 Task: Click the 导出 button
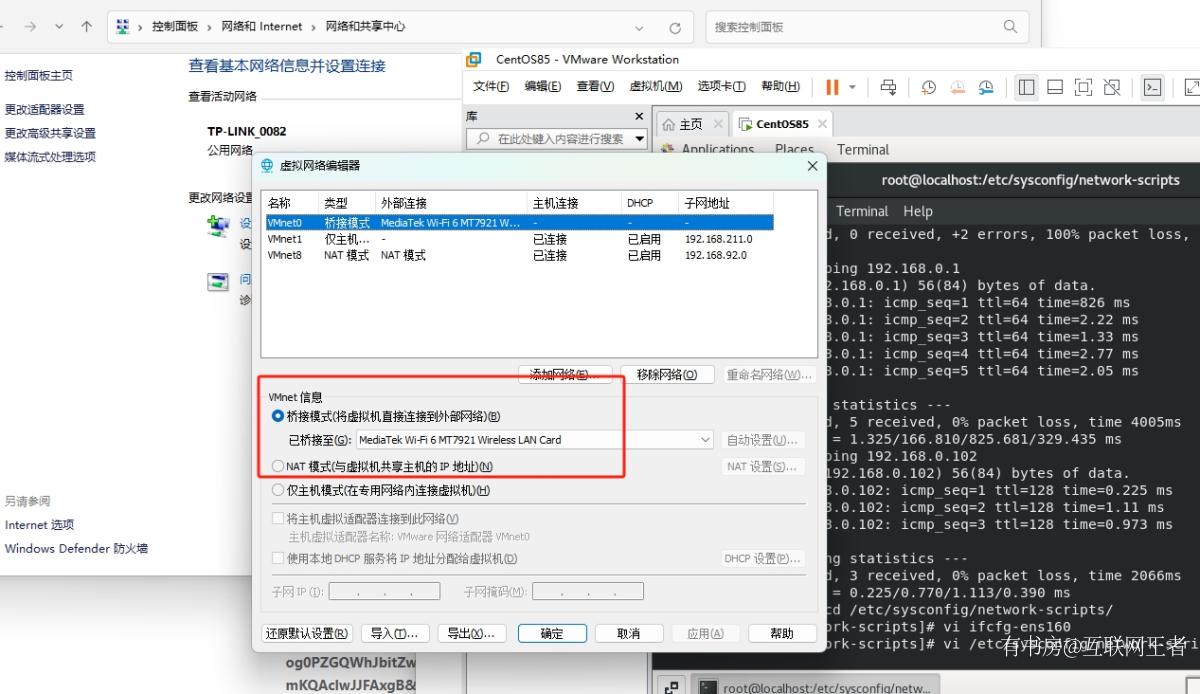click(470, 633)
